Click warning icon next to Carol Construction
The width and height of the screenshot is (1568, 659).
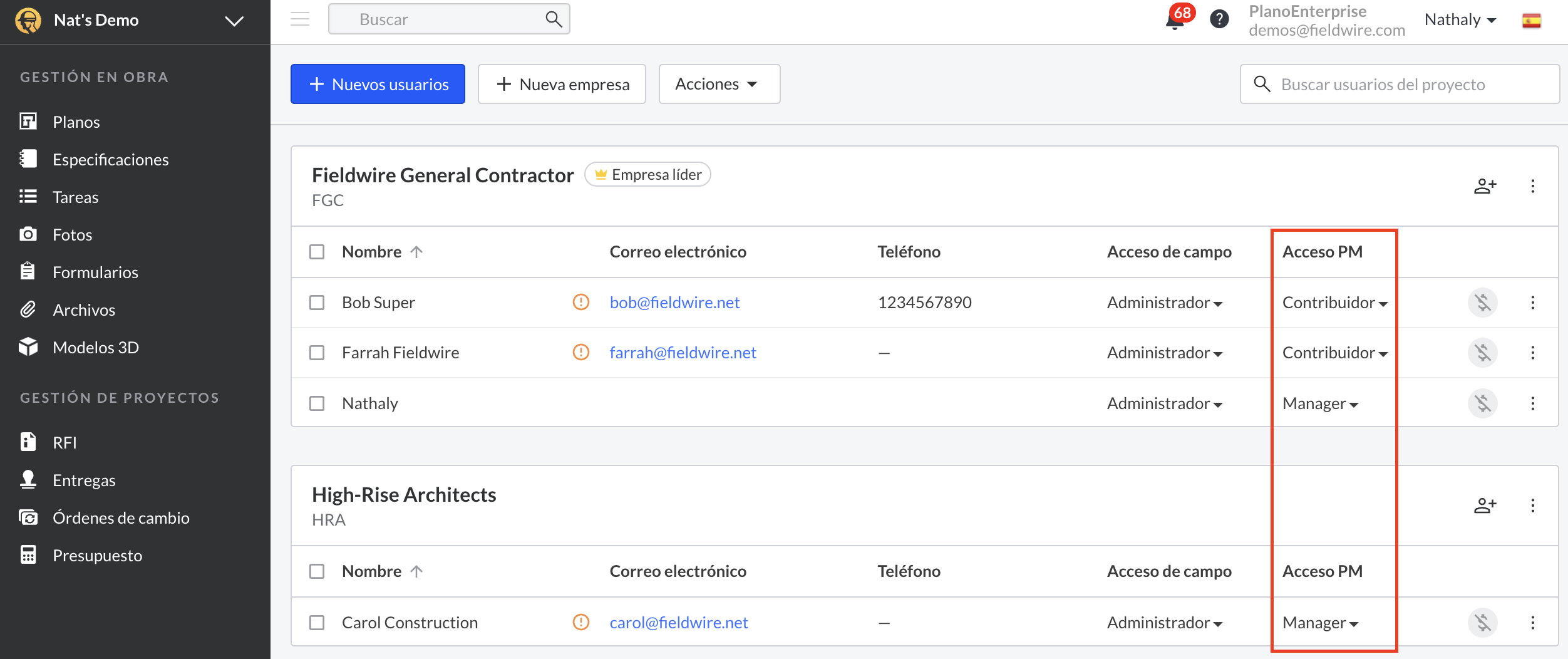click(581, 623)
